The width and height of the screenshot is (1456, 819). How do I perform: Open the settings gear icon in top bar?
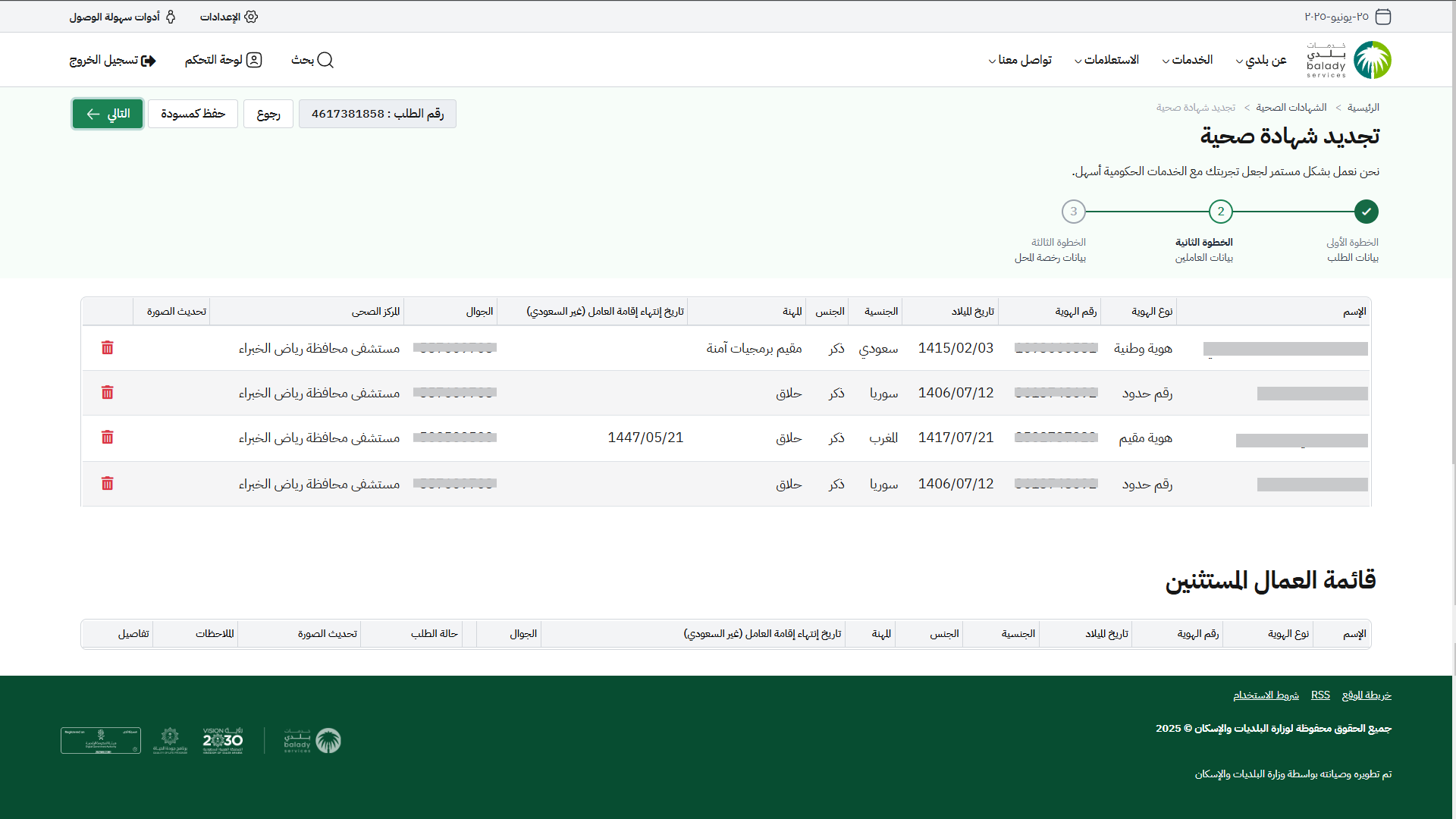(251, 17)
